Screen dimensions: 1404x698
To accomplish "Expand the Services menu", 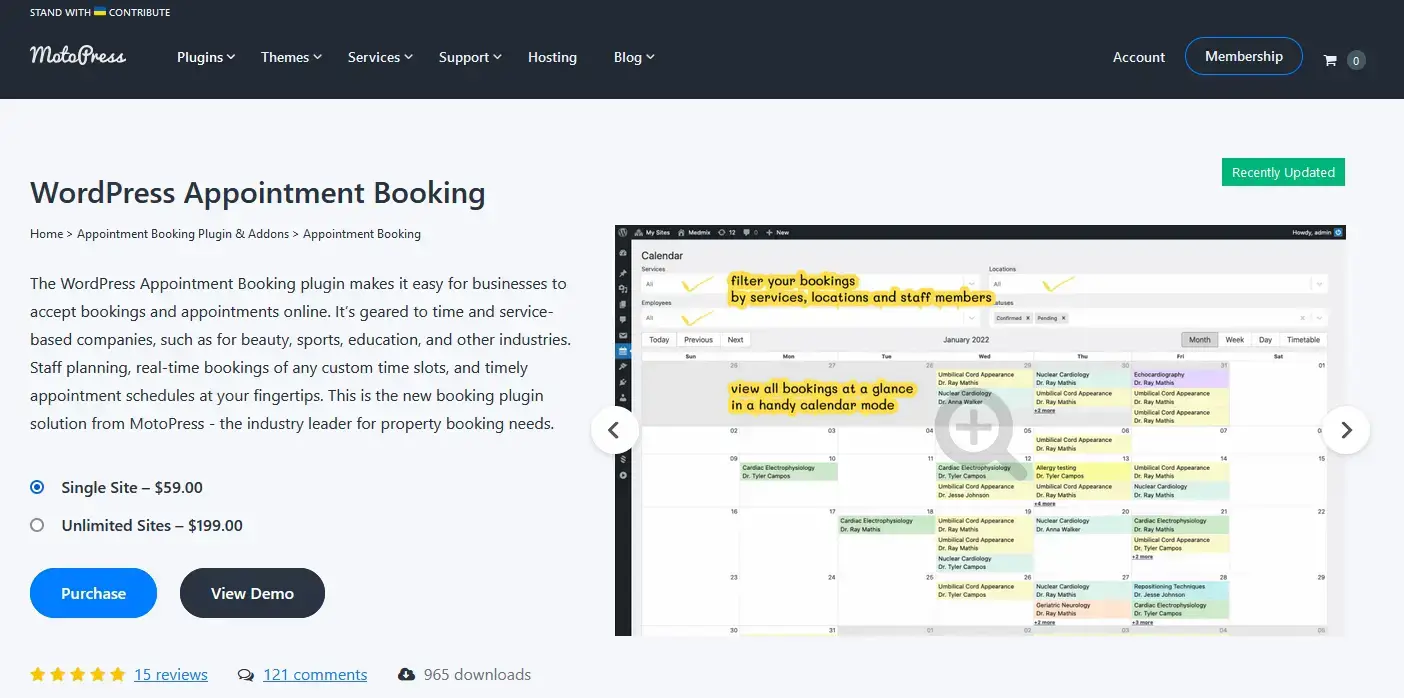I will coord(380,57).
